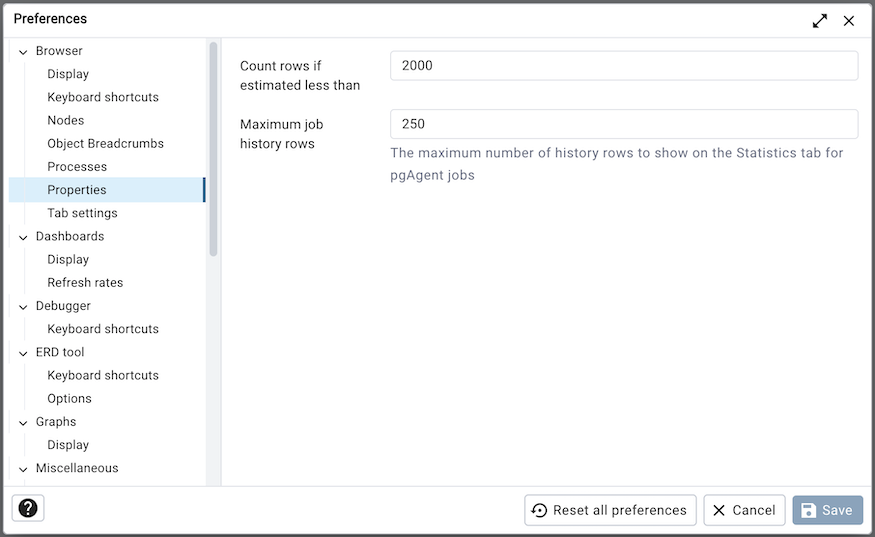Click the Save button
The image size is (875, 537).
827,510
